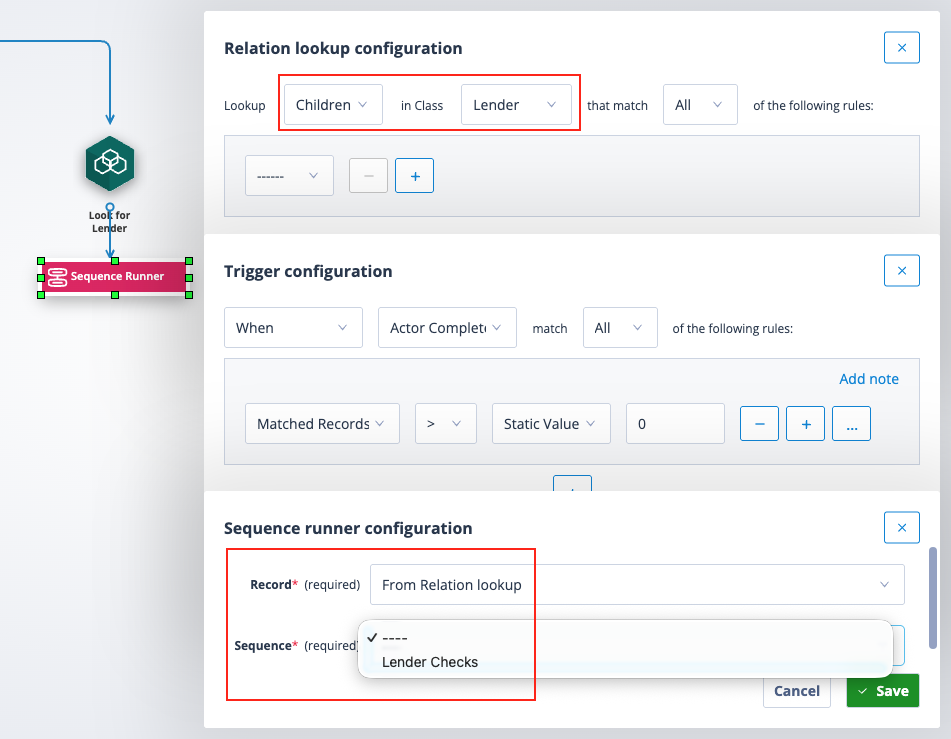The height and width of the screenshot is (739, 951).
Task: Click the partially hidden add group button
Action: [572, 483]
